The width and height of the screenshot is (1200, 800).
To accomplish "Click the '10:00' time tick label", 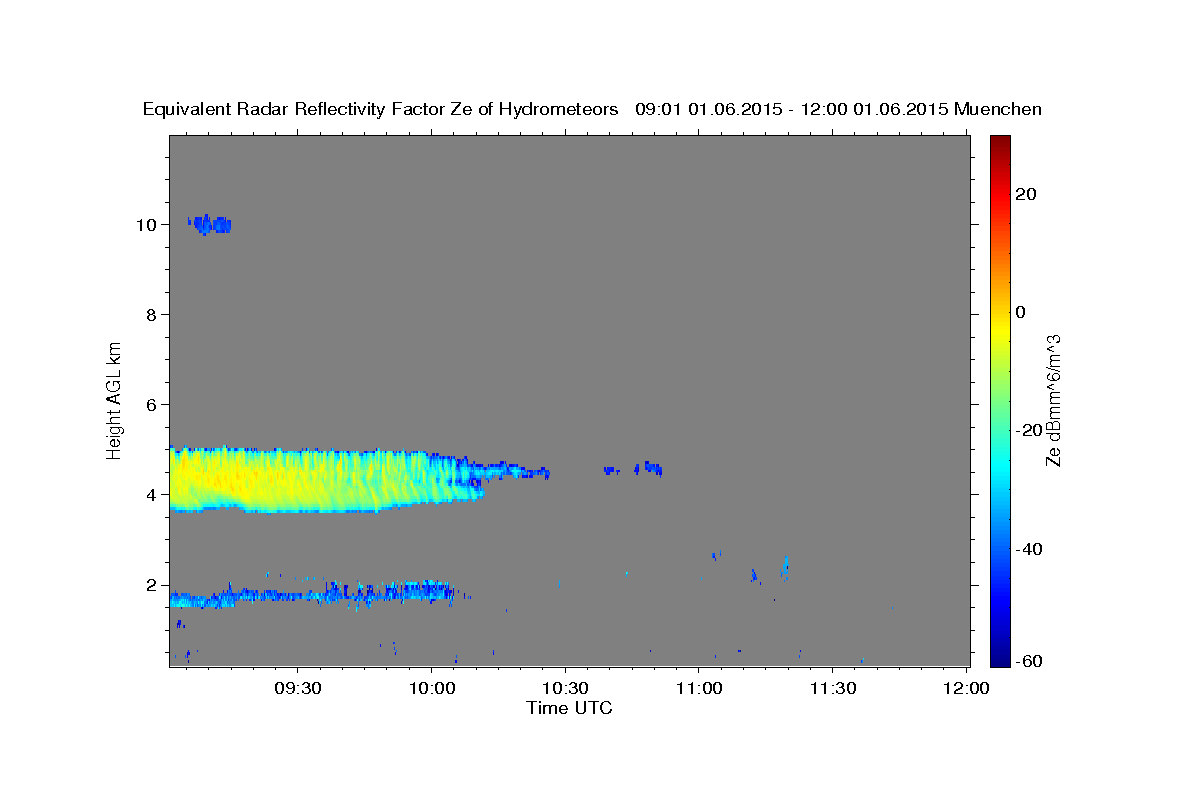I will [x=431, y=689].
